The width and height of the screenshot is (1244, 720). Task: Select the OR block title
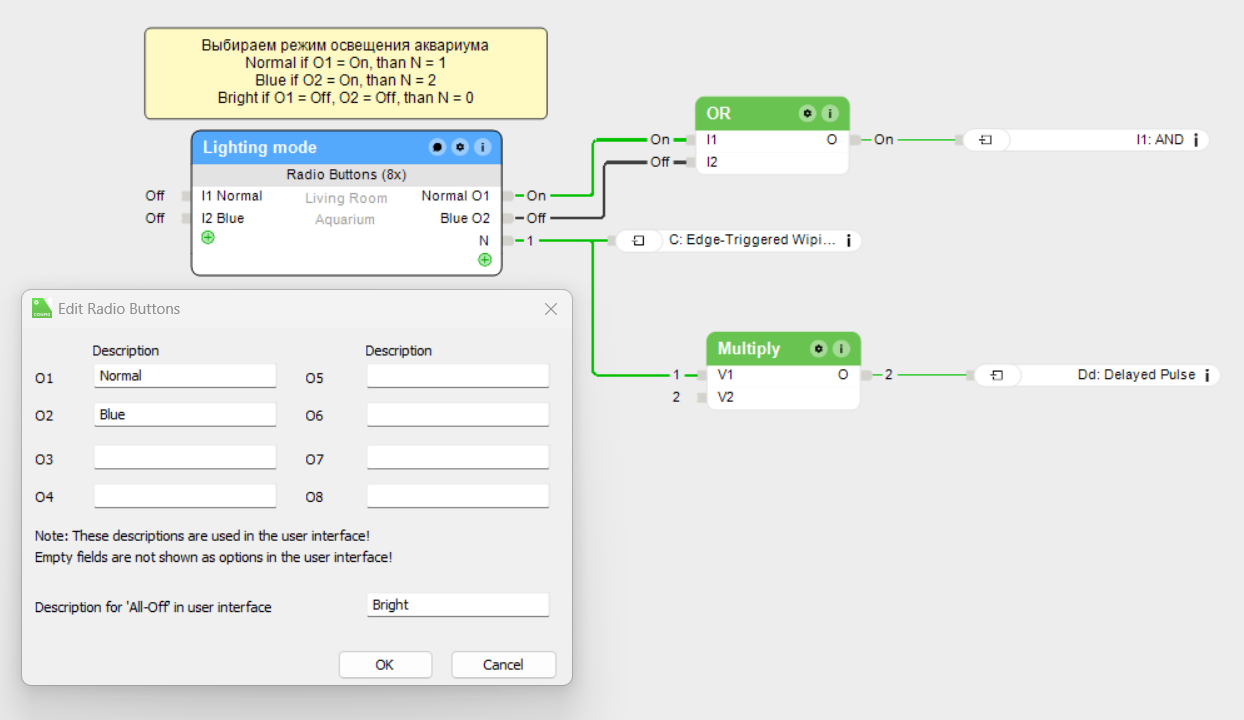click(x=719, y=113)
